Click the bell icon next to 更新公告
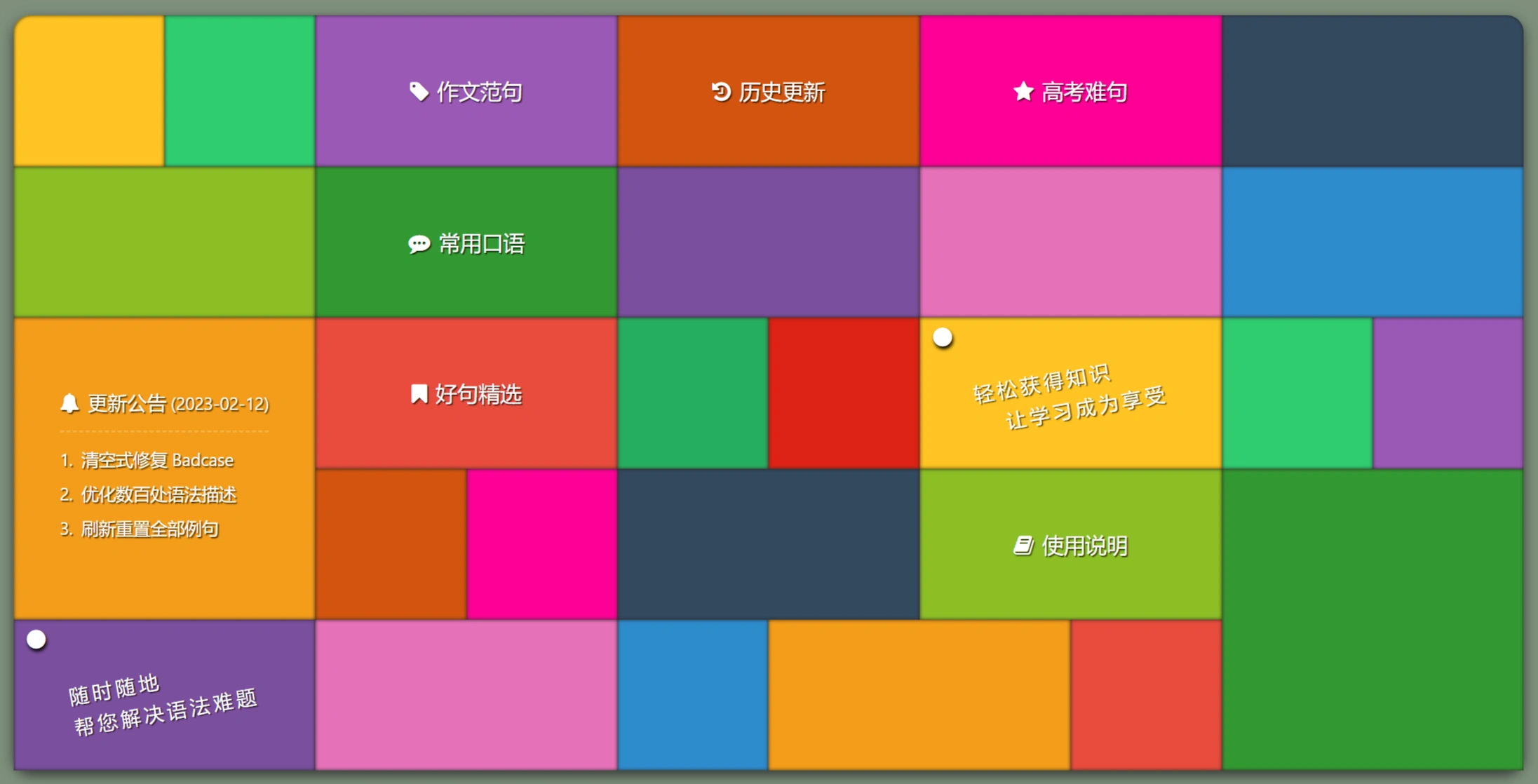 coord(69,403)
